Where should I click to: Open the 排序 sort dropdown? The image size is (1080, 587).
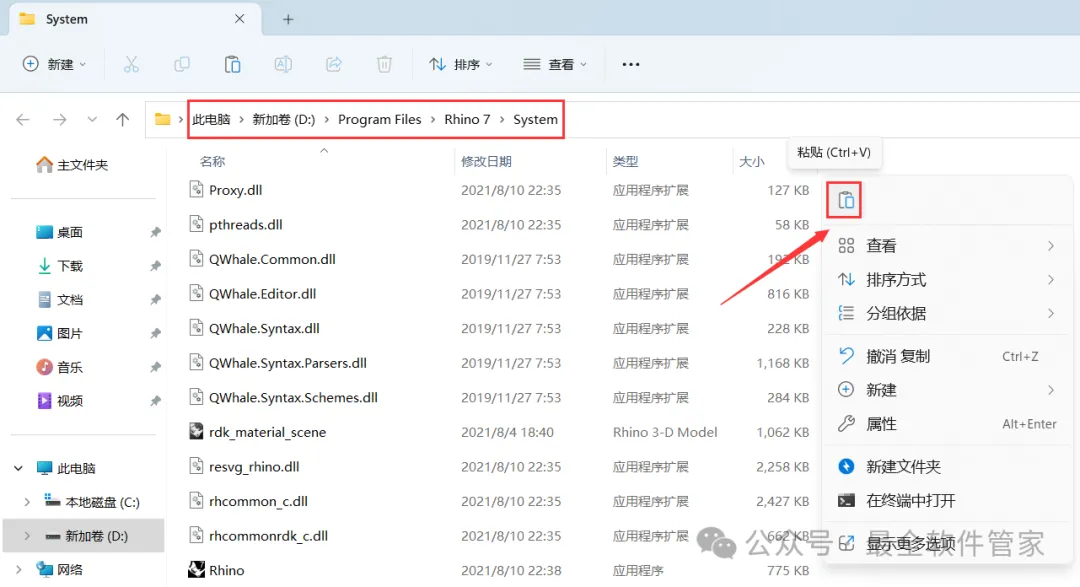(x=461, y=64)
